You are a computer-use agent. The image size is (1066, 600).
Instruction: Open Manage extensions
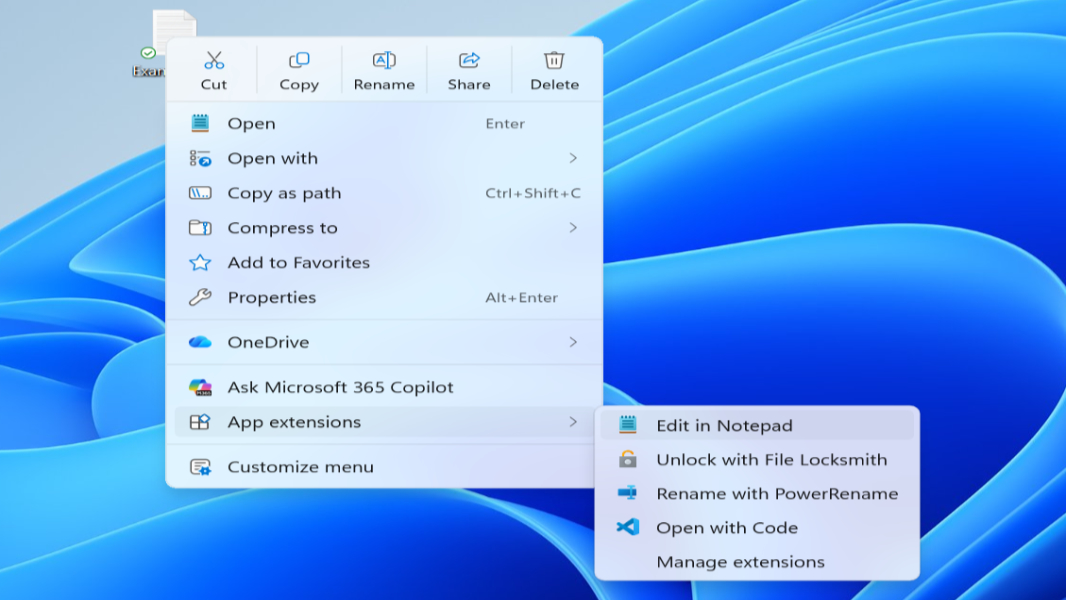pos(757,562)
